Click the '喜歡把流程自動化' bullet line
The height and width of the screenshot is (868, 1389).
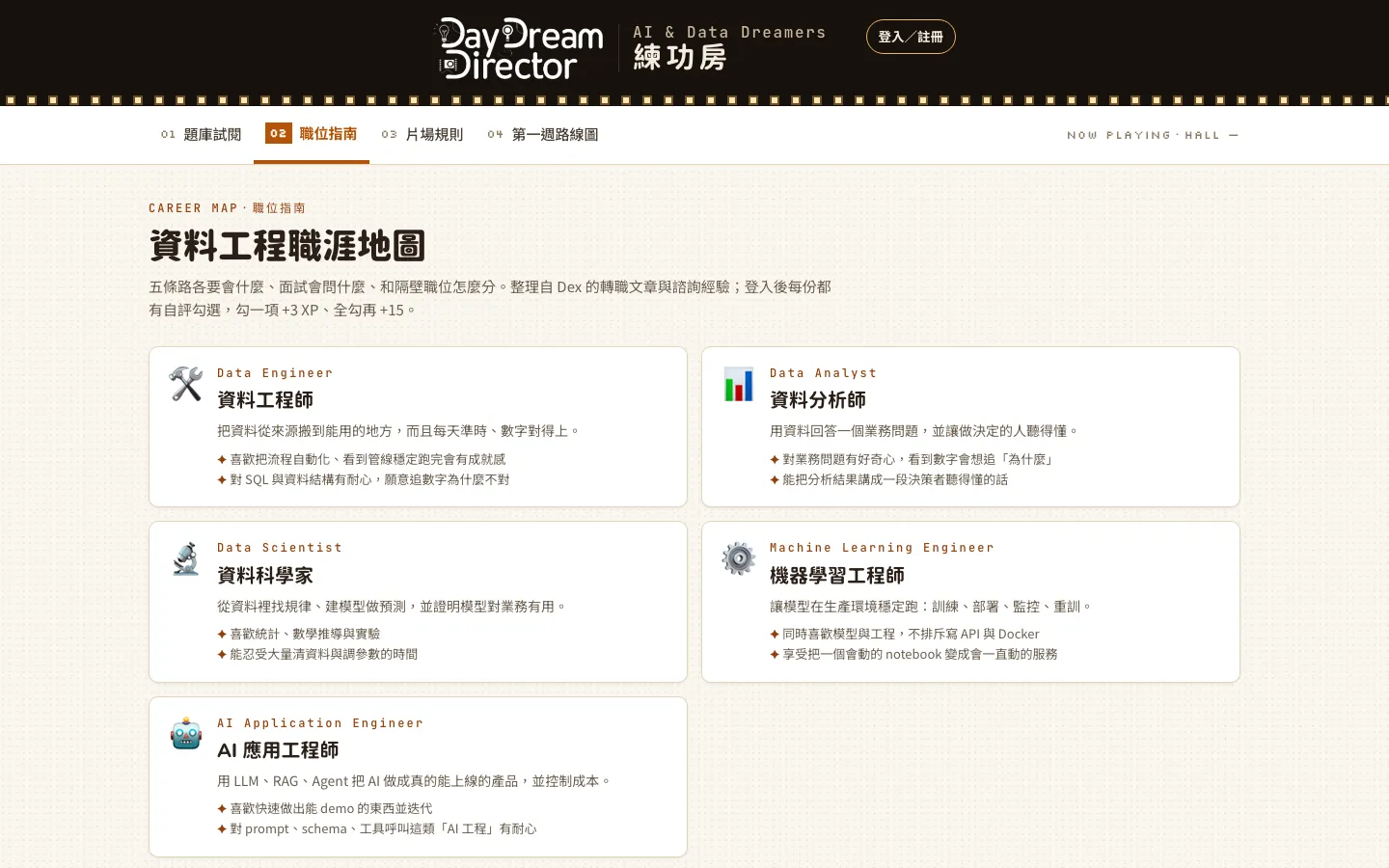tap(362, 459)
